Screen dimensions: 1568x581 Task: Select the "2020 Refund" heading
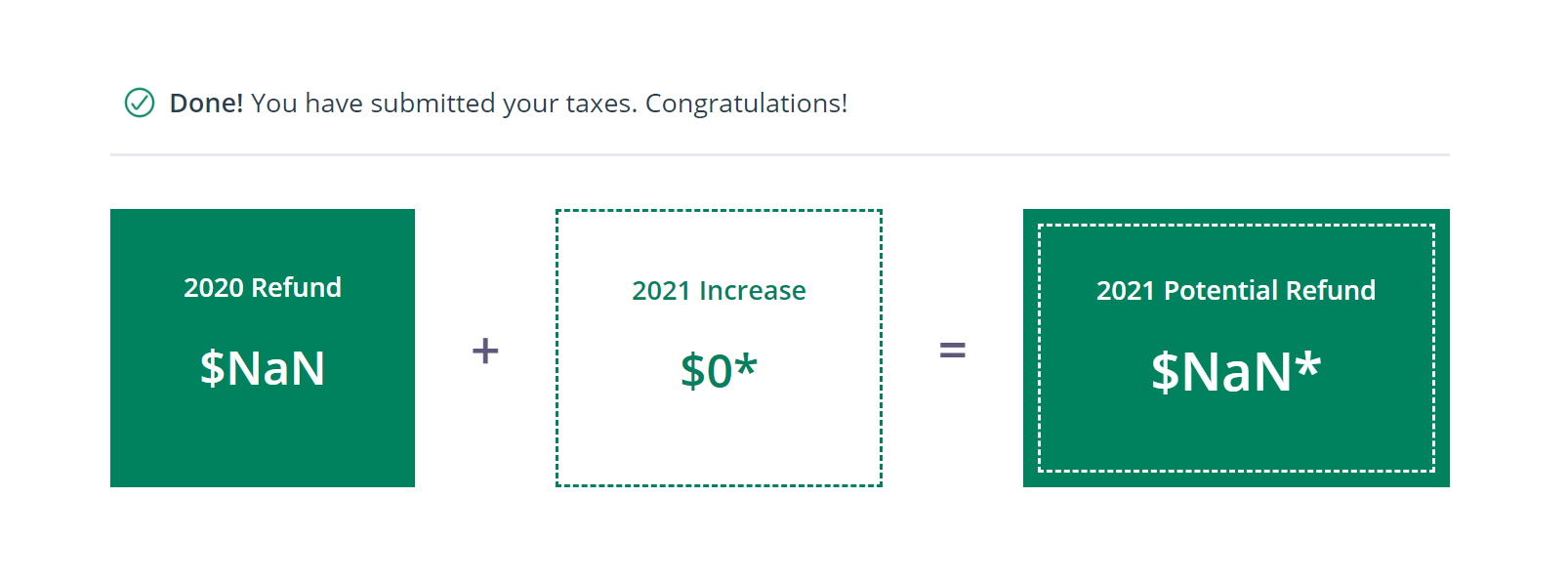(263, 288)
